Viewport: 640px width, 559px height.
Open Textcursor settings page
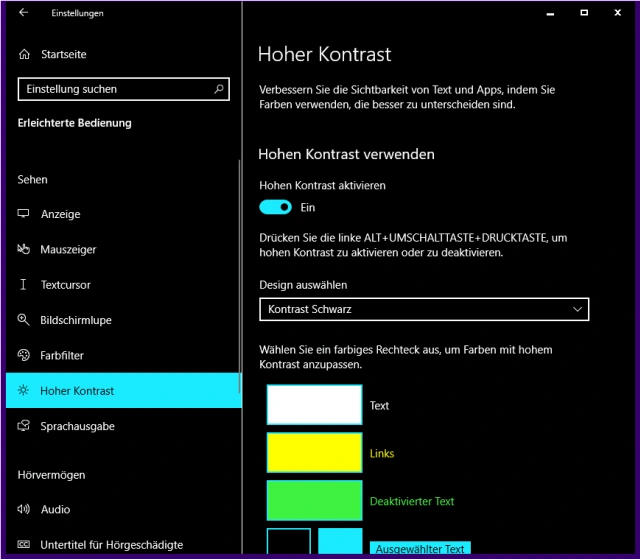124,285
